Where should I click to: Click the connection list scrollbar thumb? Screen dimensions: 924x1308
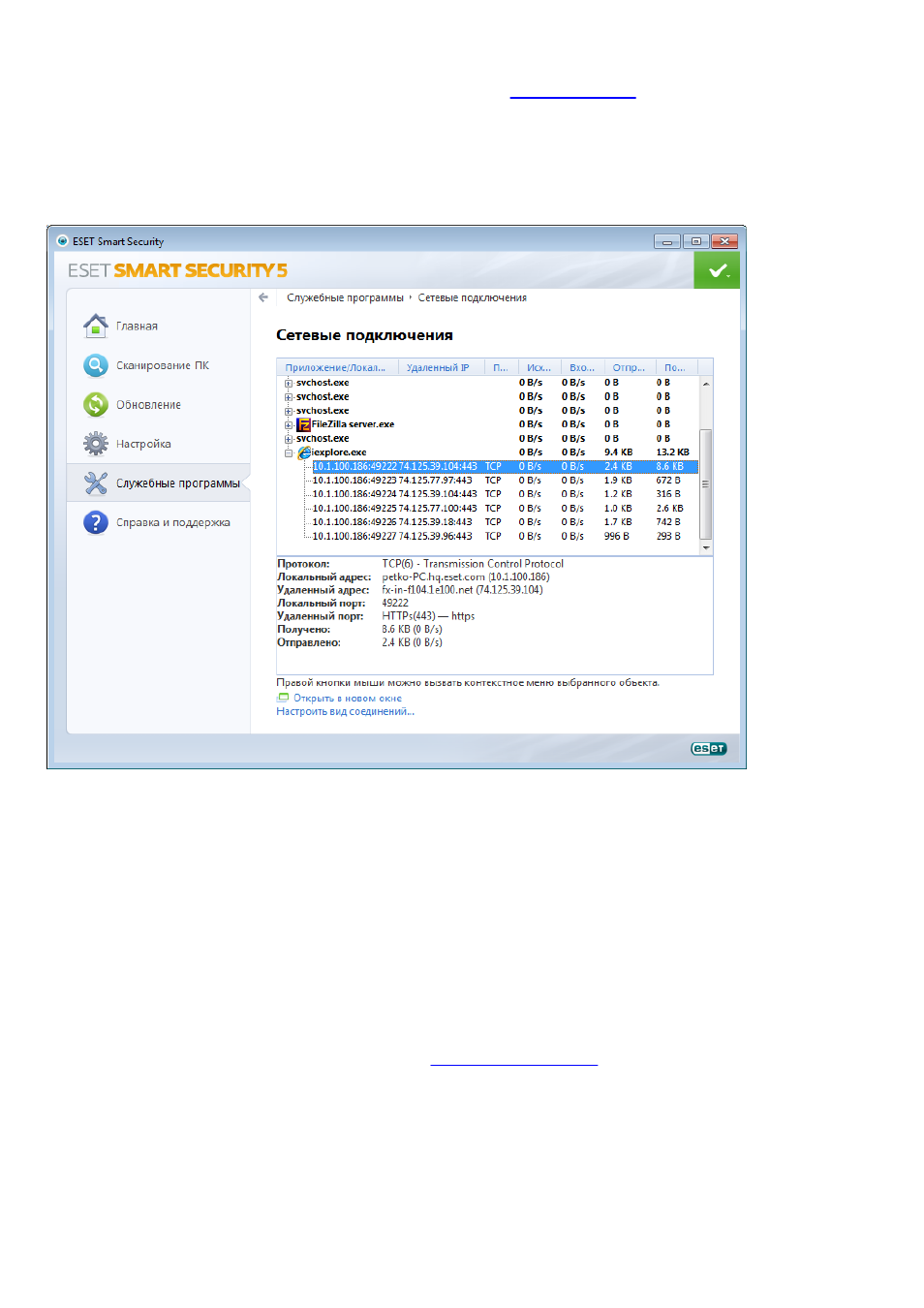point(706,483)
